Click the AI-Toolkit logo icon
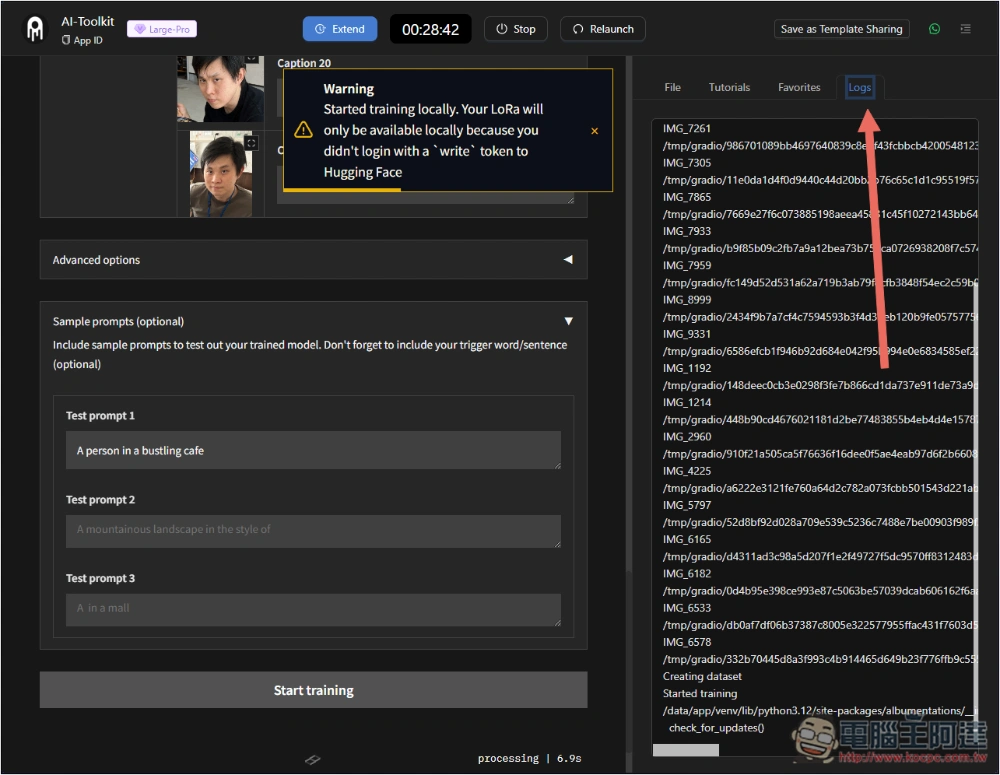Viewport: 1000px width, 775px height. [36, 30]
